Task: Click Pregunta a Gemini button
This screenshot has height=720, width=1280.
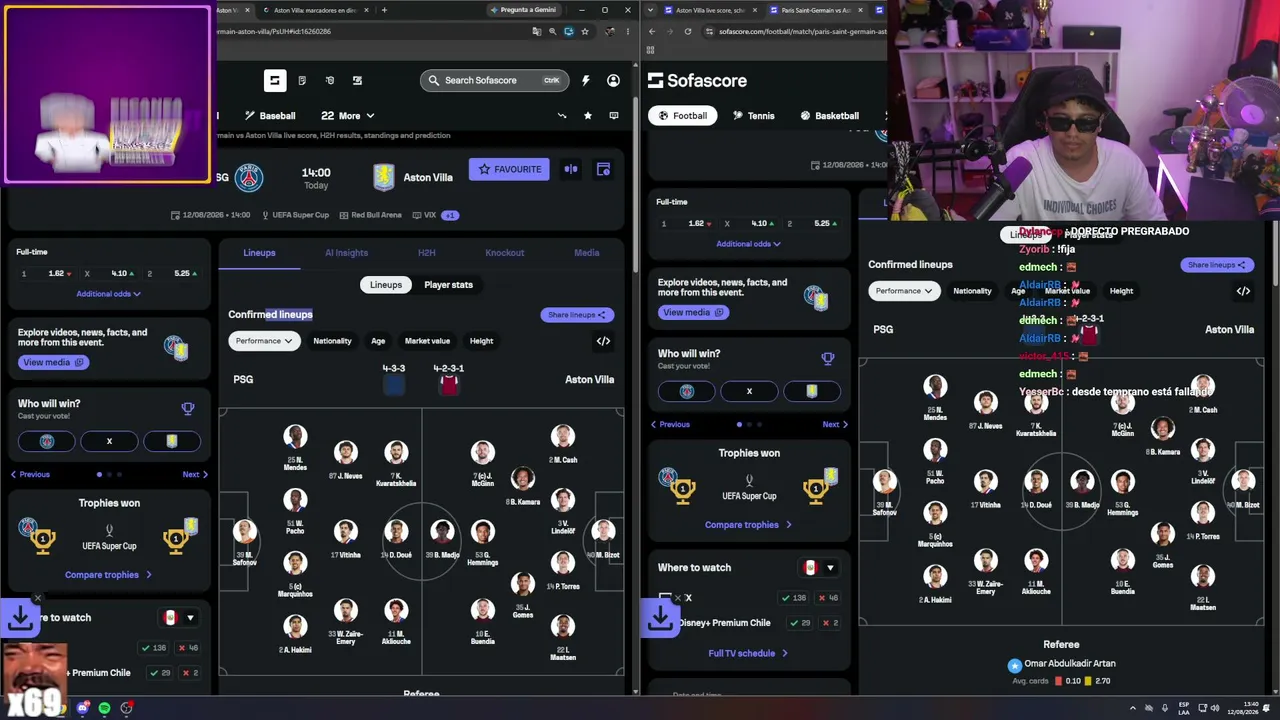Action: tap(522, 10)
